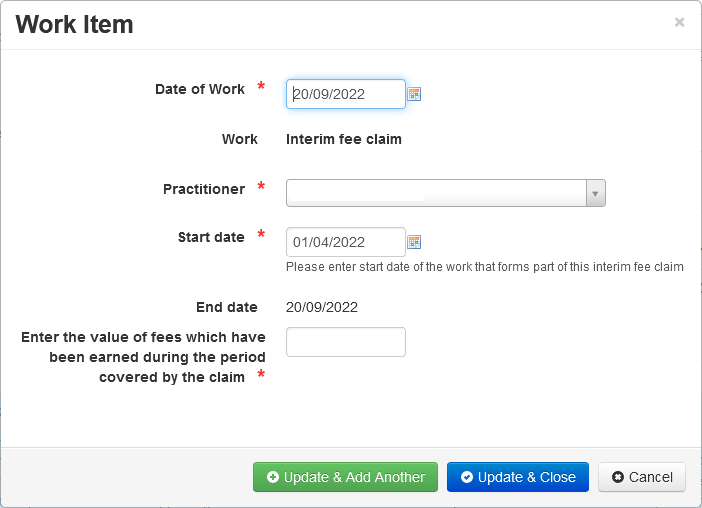Click the Date of Work label
702x508 pixels.
[200, 89]
